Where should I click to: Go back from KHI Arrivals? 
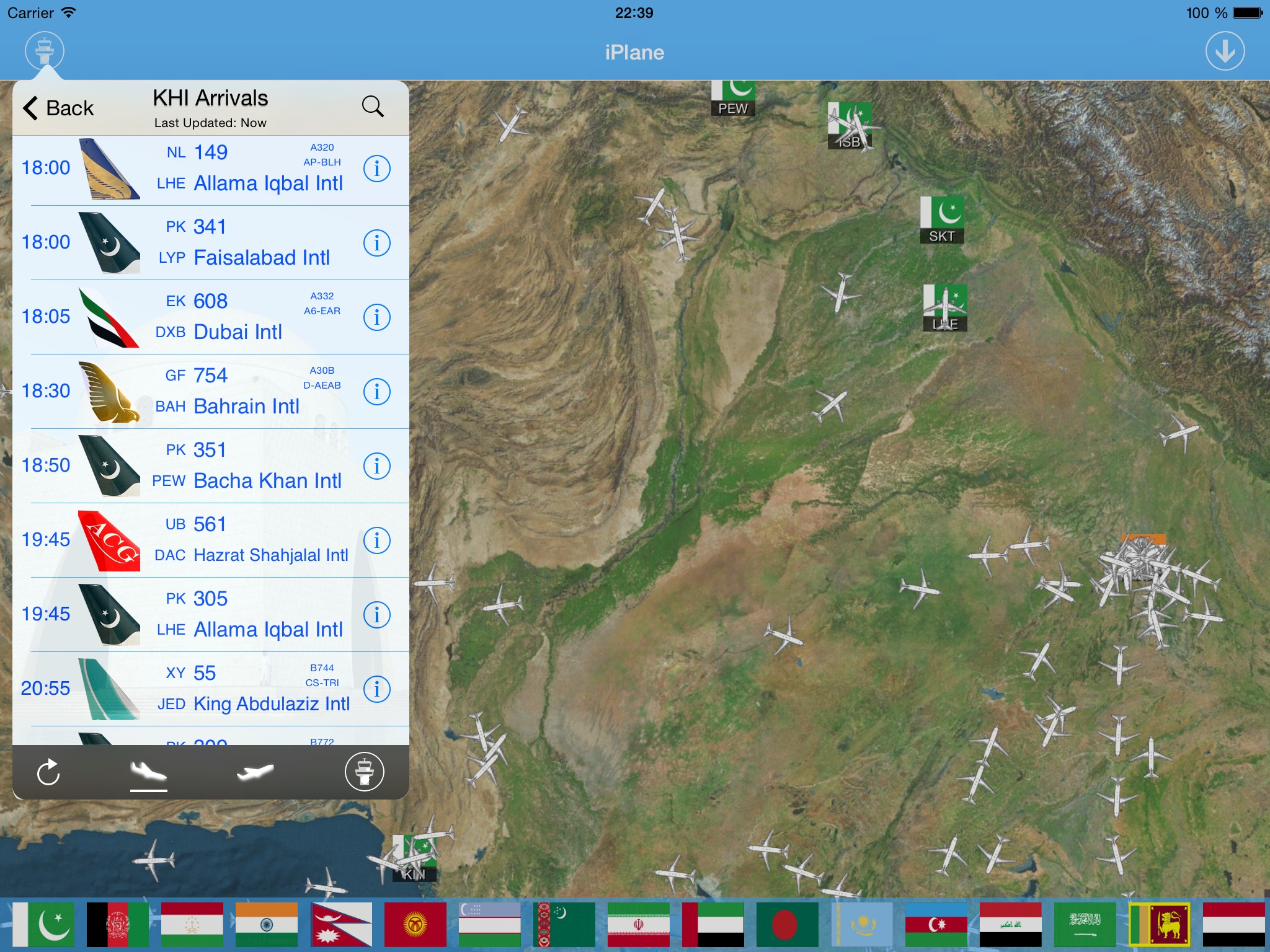tap(58, 108)
